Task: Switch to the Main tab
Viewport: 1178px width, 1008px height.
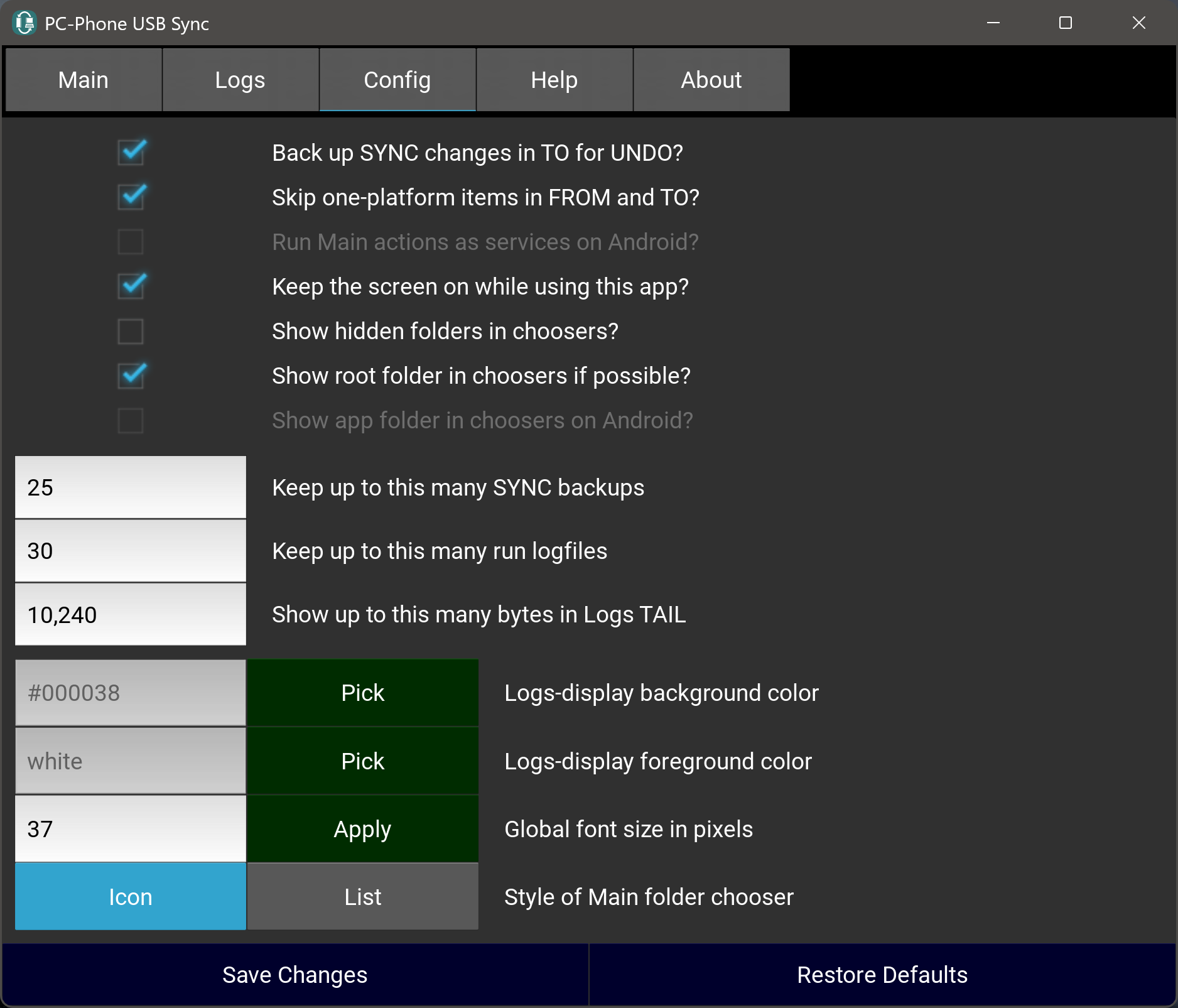Action: click(84, 80)
